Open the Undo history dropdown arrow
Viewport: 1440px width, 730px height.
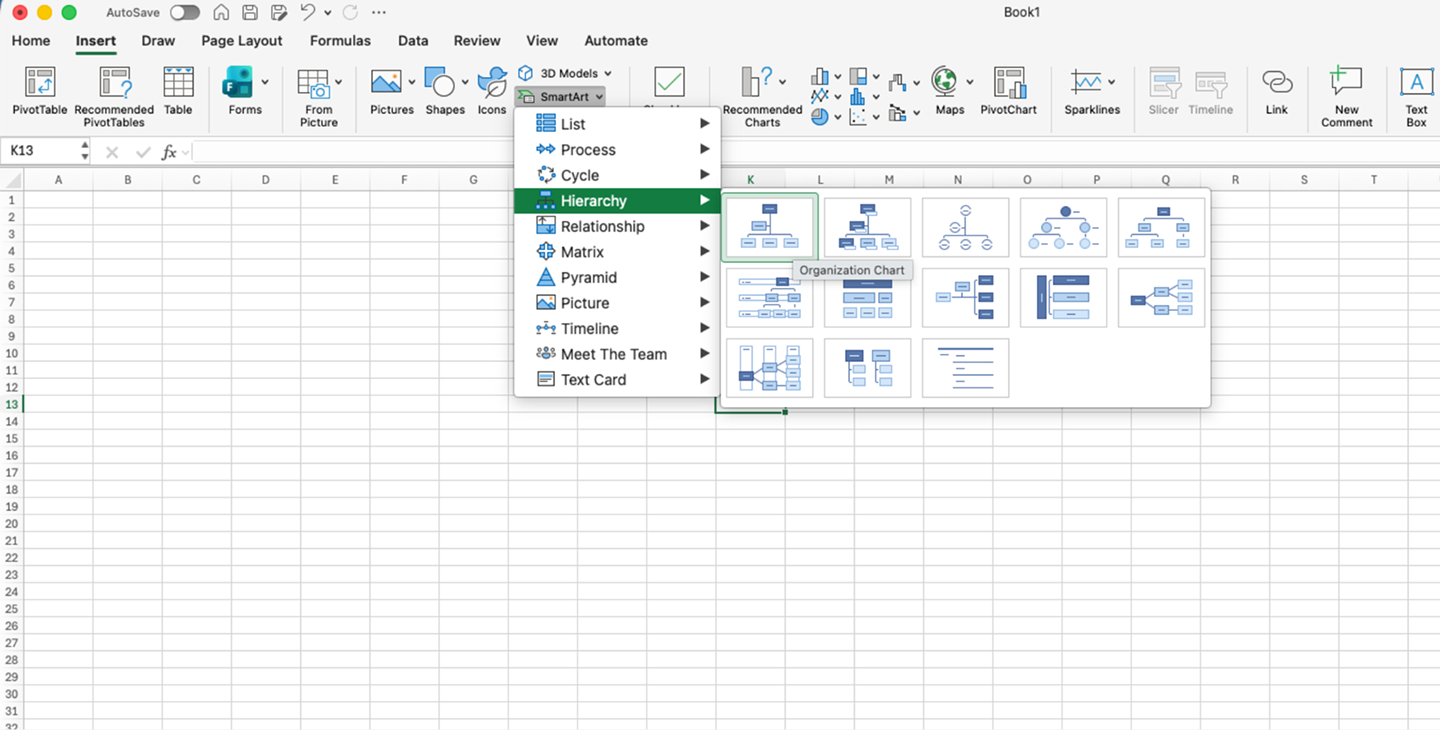(x=328, y=13)
